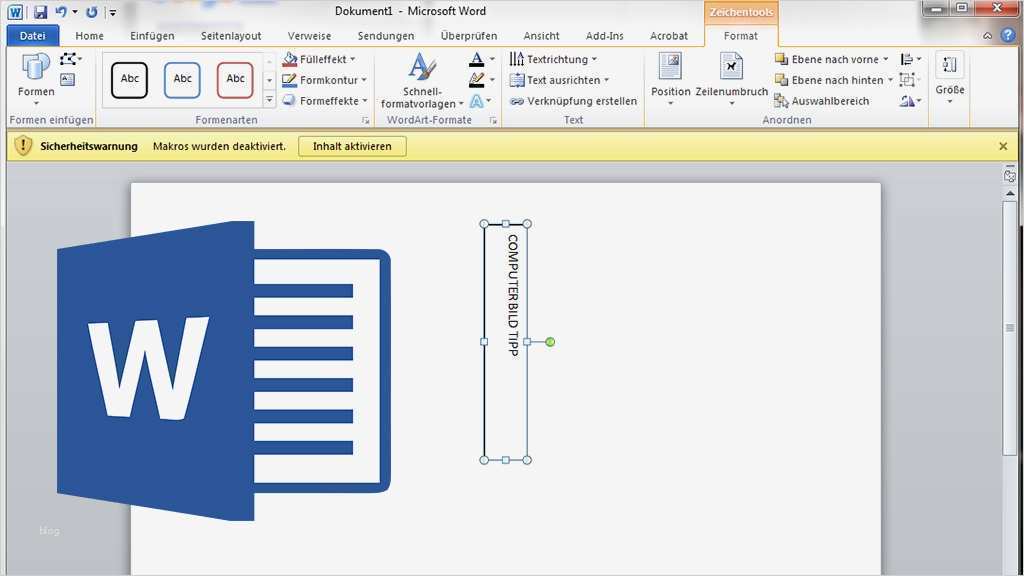The width and height of the screenshot is (1024, 576).
Task: Switch to the Sendungen tab
Action: tap(386, 36)
